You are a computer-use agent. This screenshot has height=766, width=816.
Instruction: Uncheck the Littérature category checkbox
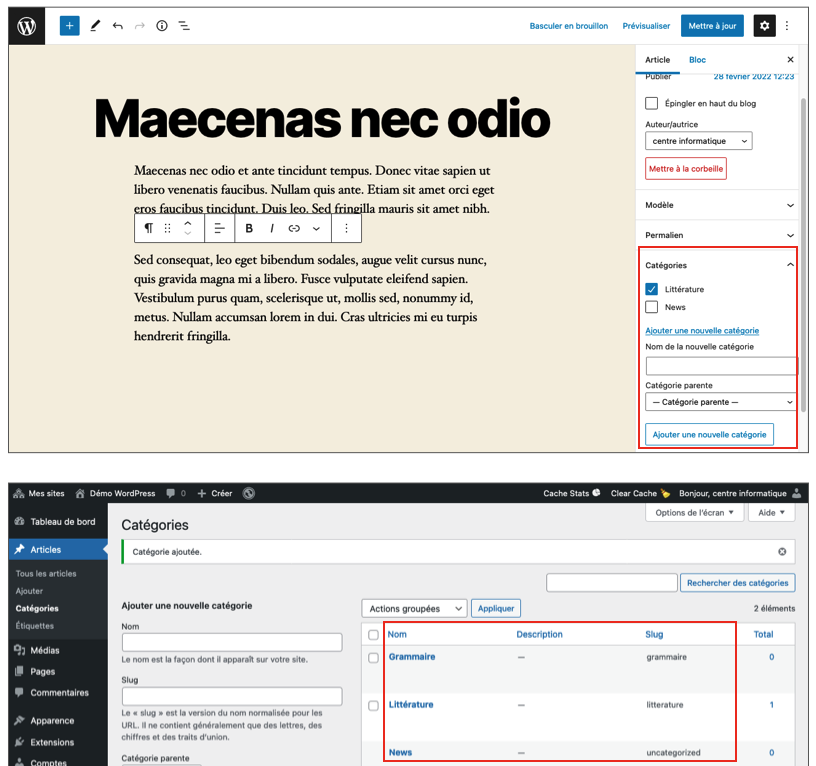point(652,289)
